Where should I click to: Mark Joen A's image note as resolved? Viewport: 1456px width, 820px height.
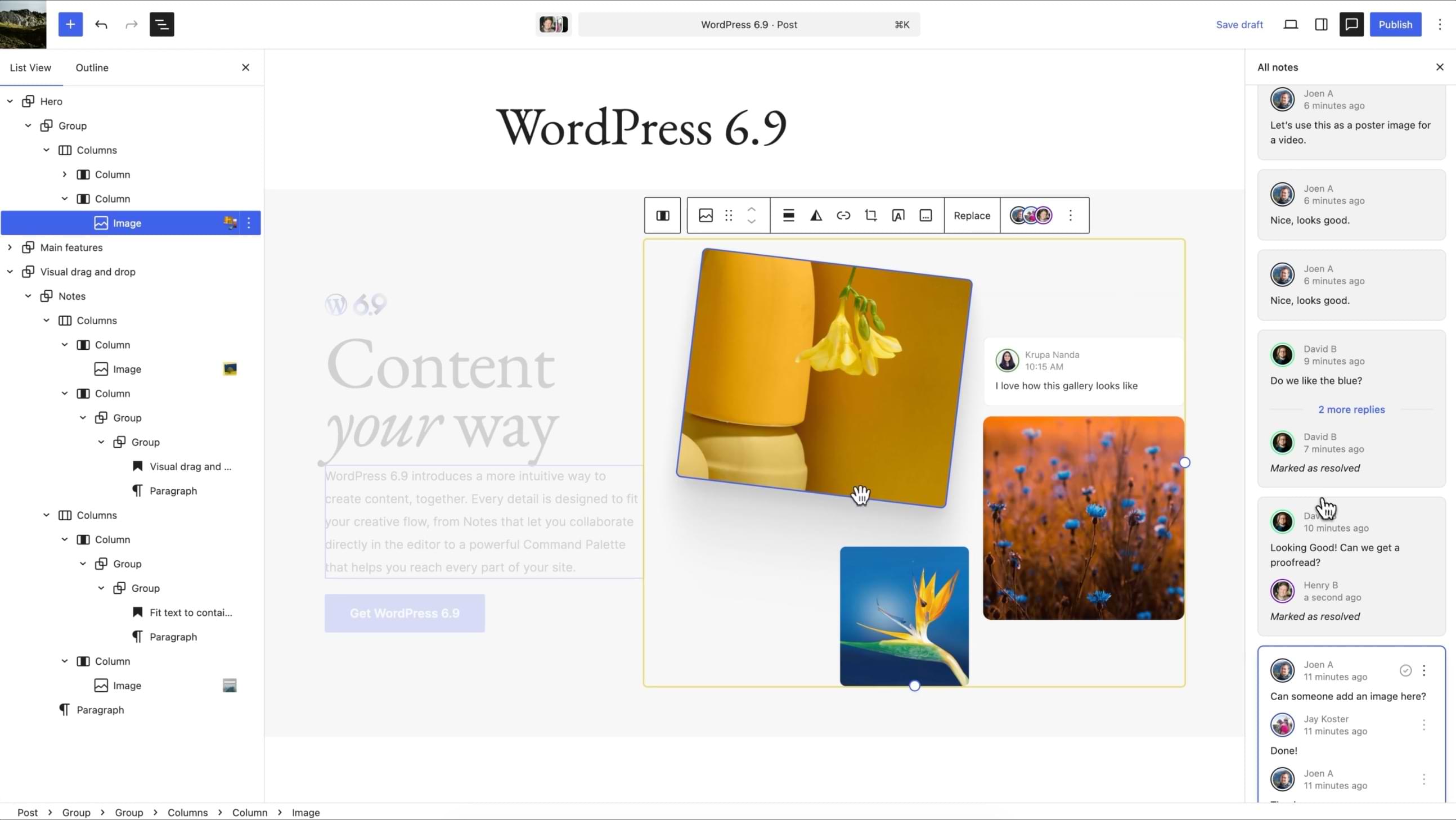tap(1405, 670)
